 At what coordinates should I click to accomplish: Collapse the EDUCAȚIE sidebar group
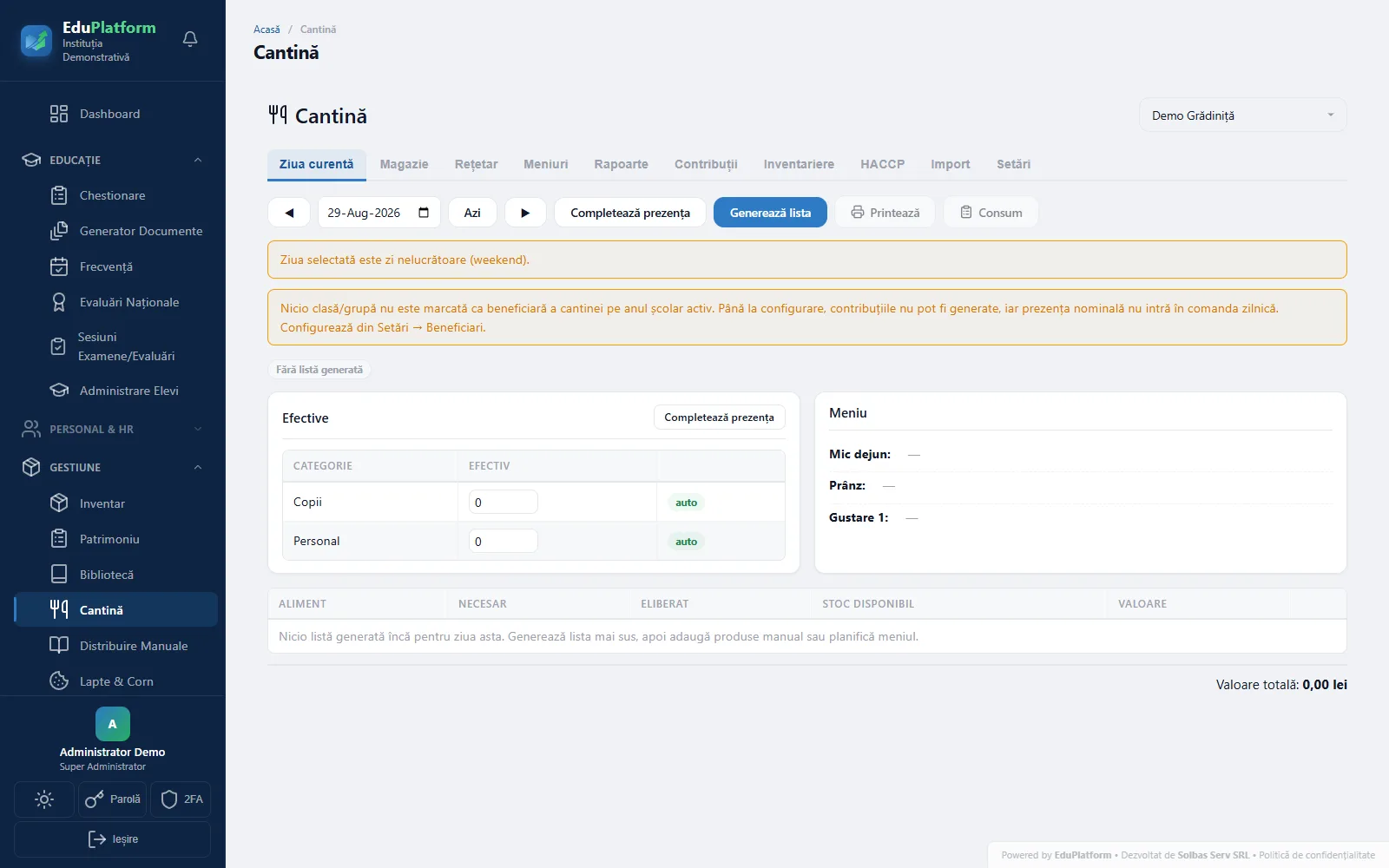click(113, 160)
